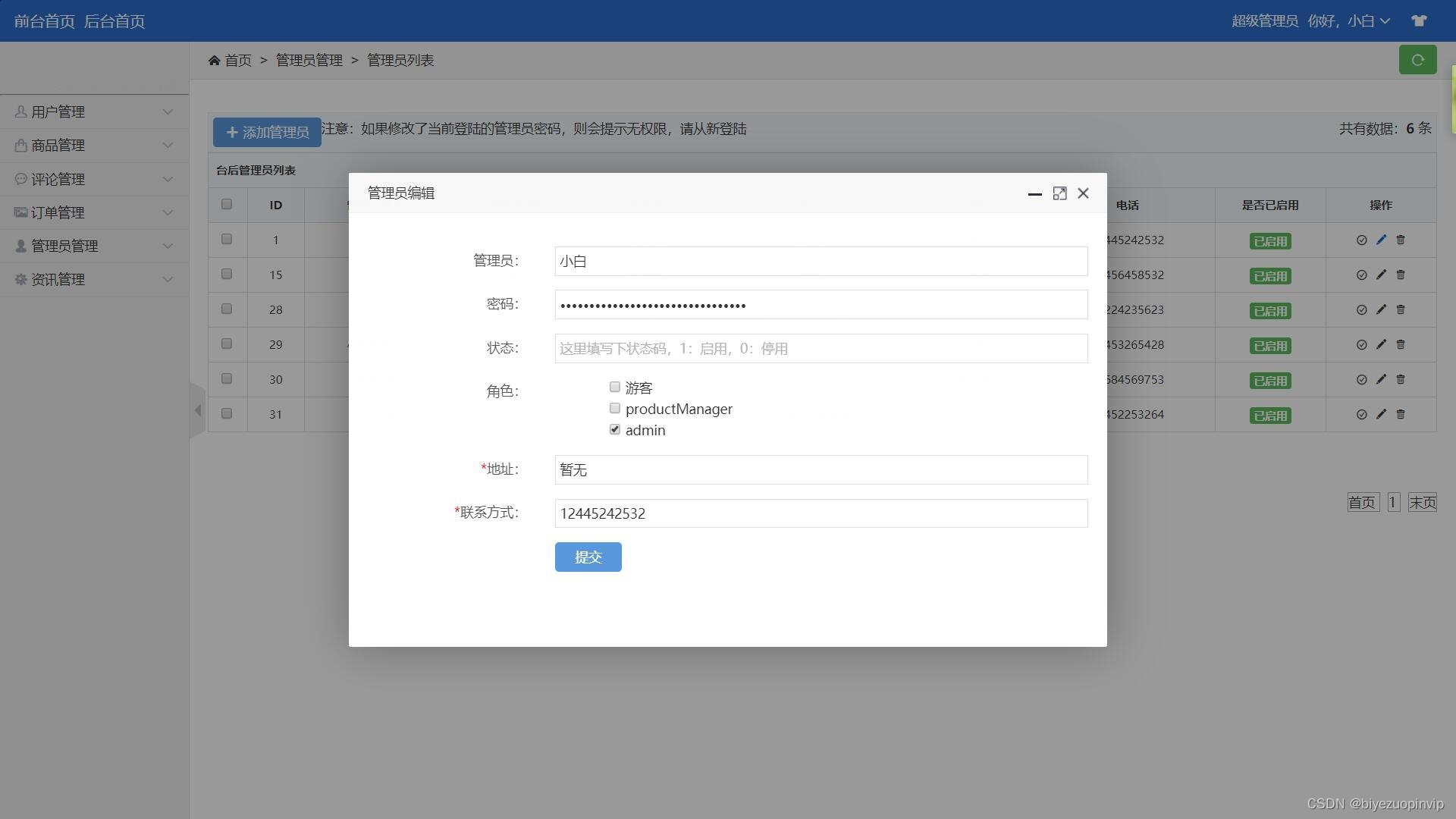Viewport: 1456px width, 819px height.
Task: Click the delete trash icon for ID 1
Action: point(1401,240)
